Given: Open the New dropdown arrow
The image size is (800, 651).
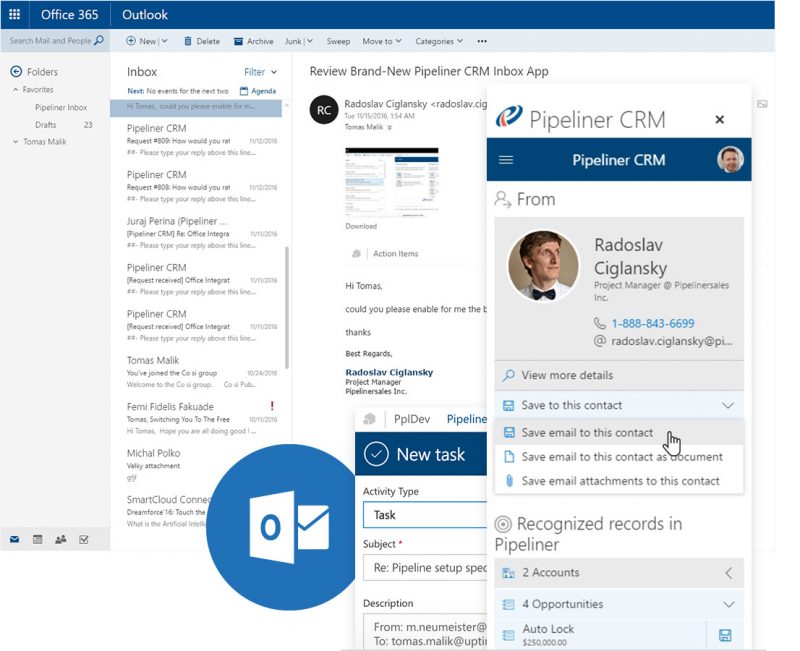Looking at the screenshot, I should (164, 41).
